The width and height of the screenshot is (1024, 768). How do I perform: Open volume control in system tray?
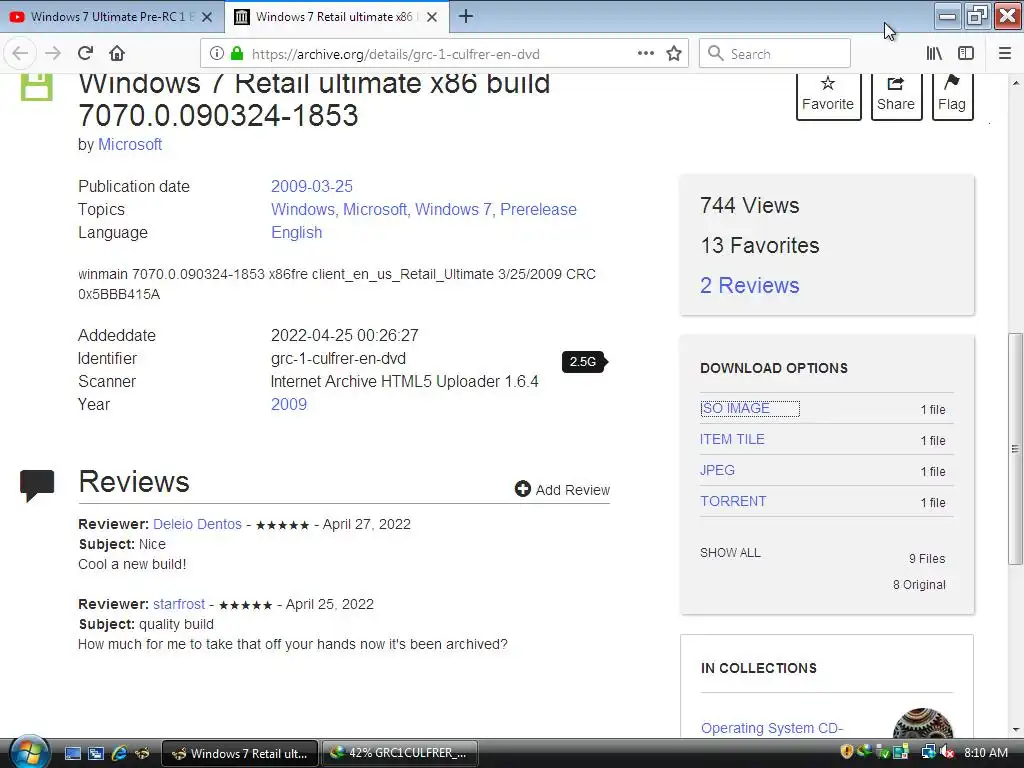point(948,753)
